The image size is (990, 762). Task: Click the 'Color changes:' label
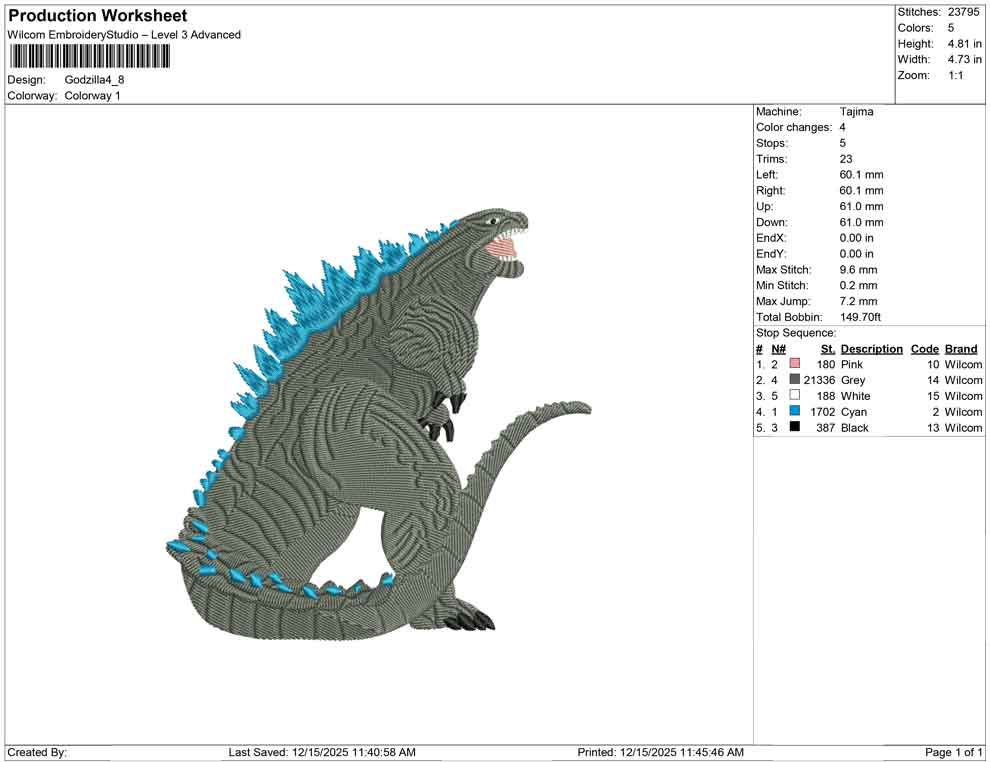point(794,127)
